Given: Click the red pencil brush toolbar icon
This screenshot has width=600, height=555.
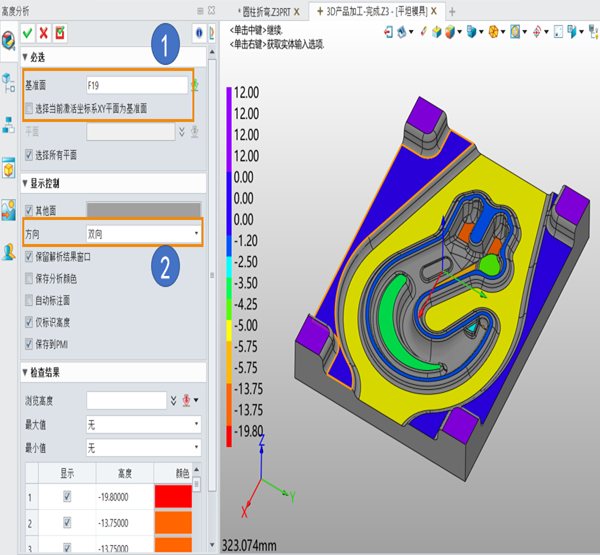Looking at the screenshot, I should coord(423,32).
